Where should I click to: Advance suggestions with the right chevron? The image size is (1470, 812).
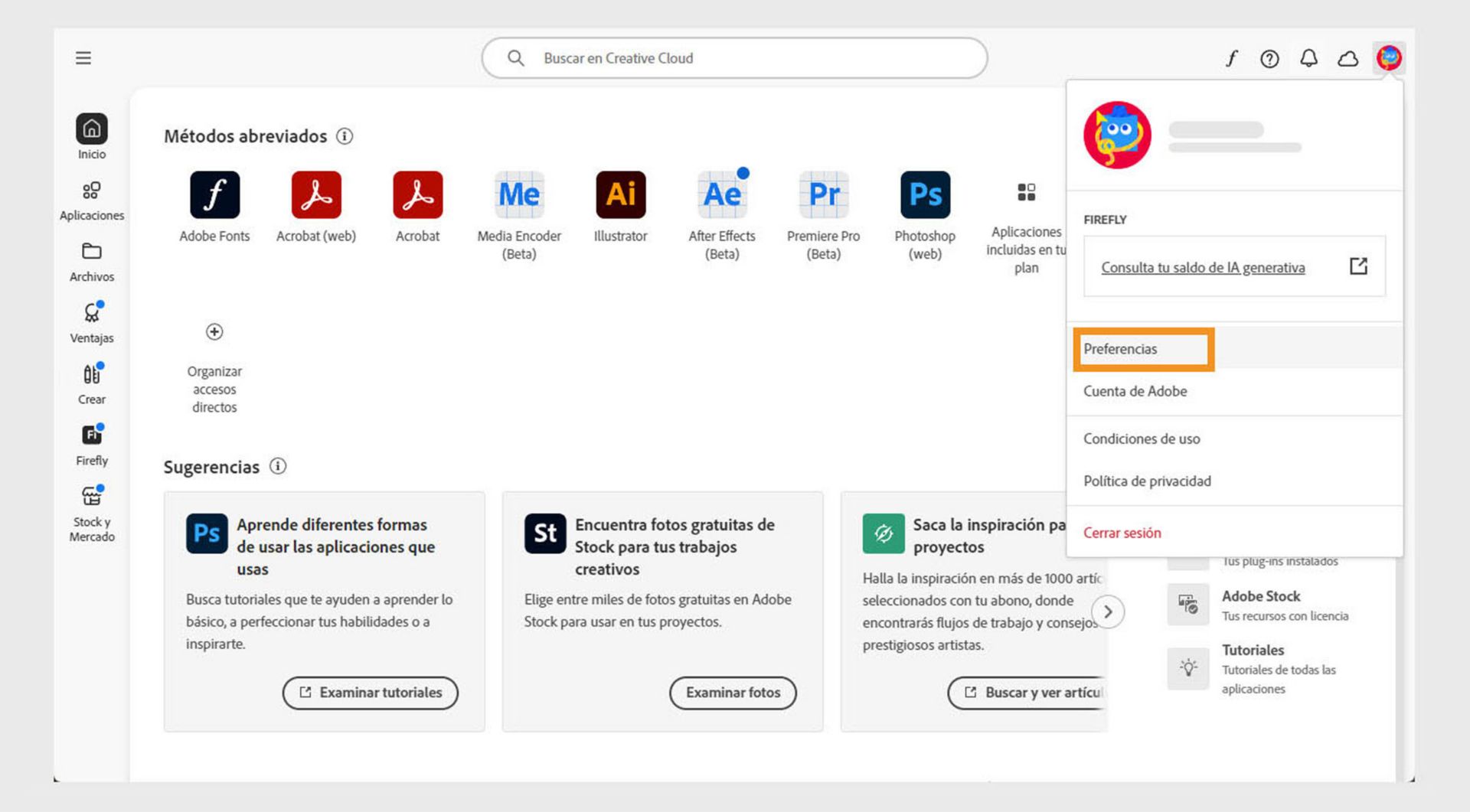click(1107, 611)
